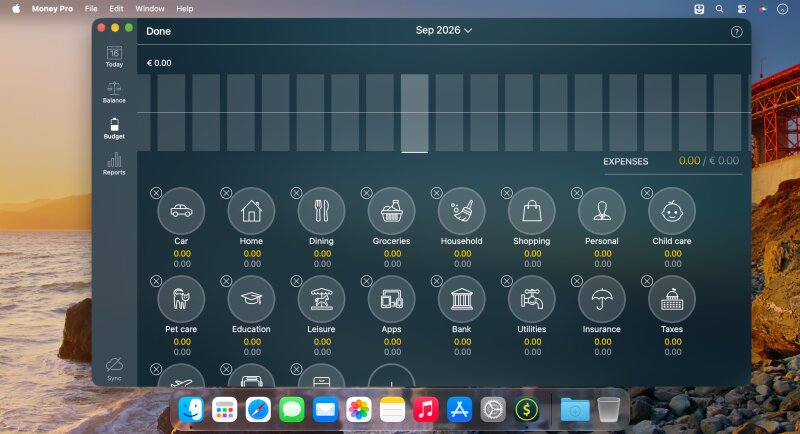Open the help question mark button
The height and width of the screenshot is (434, 800).
click(736, 32)
